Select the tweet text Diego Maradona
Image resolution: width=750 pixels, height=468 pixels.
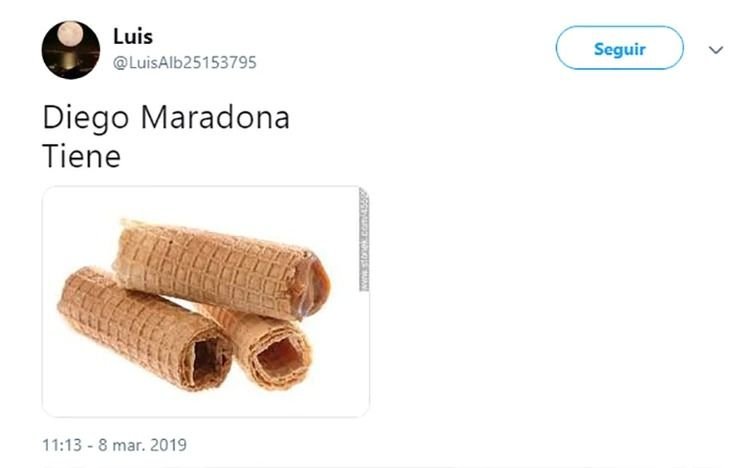166,118
